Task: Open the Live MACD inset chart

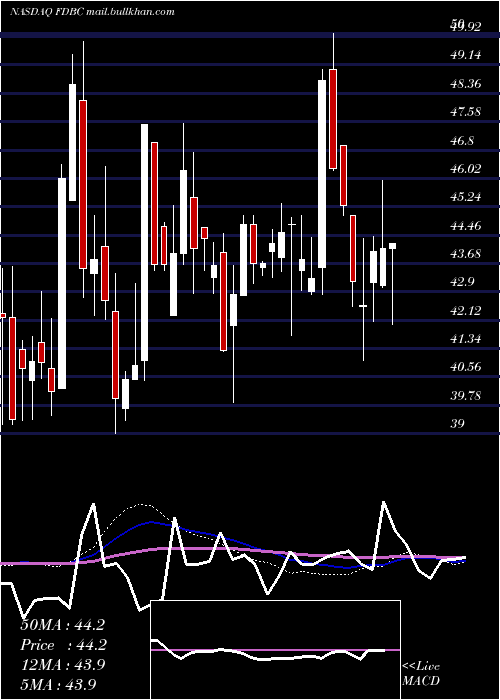Action: click(275, 650)
